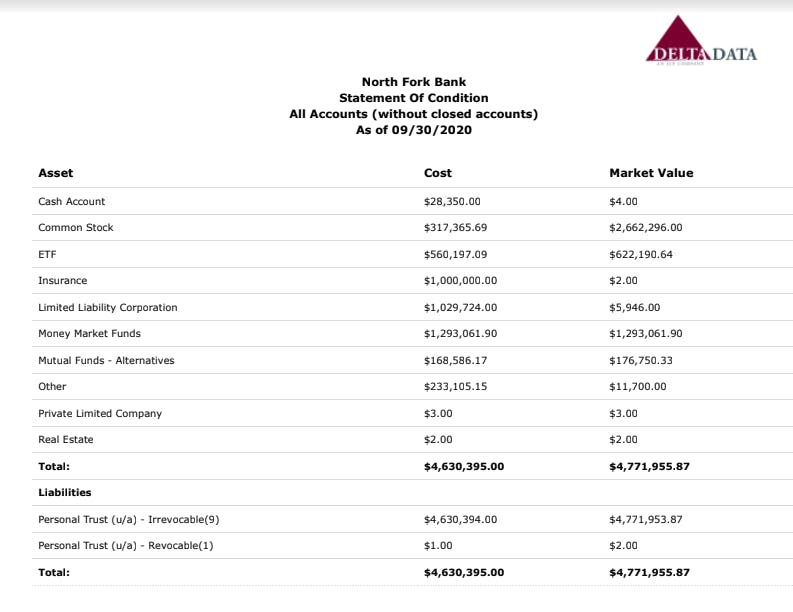Click the Asset column header
The width and height of the screenshot is (793, 612).
coord(56,173)
